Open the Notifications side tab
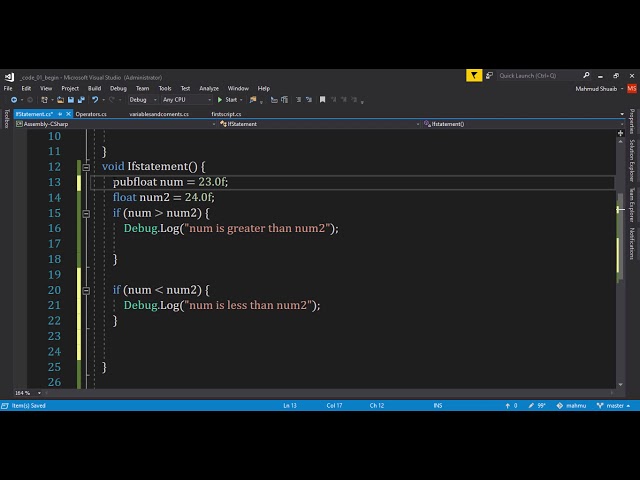 tap(632, 244)
